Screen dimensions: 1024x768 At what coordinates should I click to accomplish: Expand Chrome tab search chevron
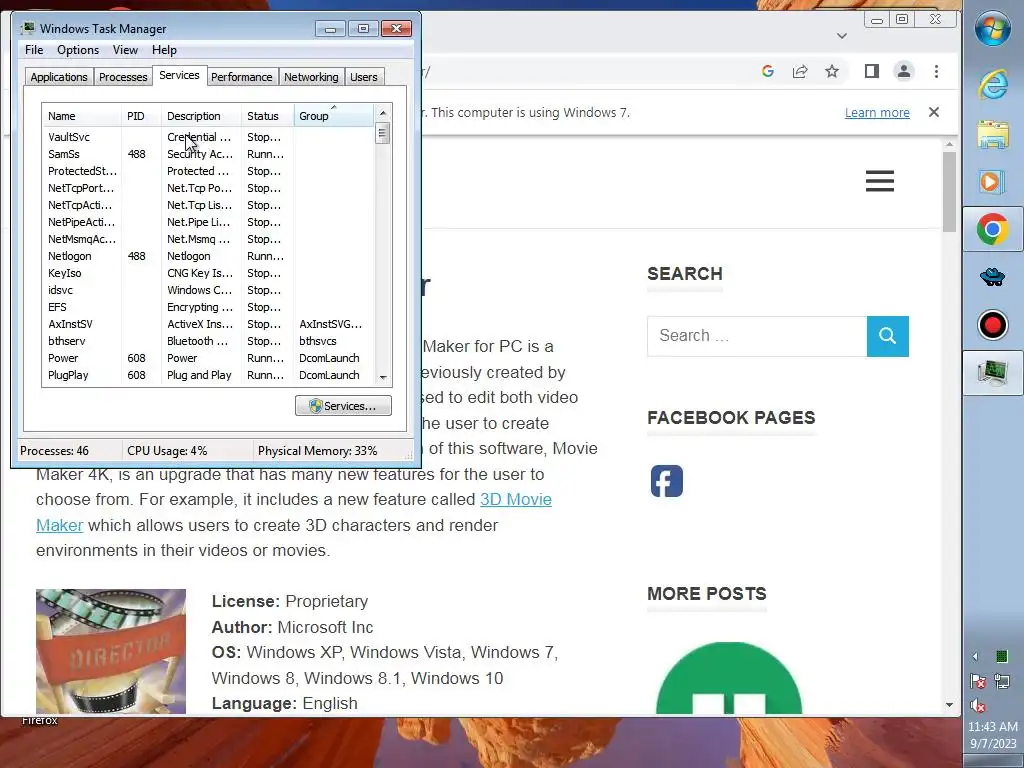842,36
